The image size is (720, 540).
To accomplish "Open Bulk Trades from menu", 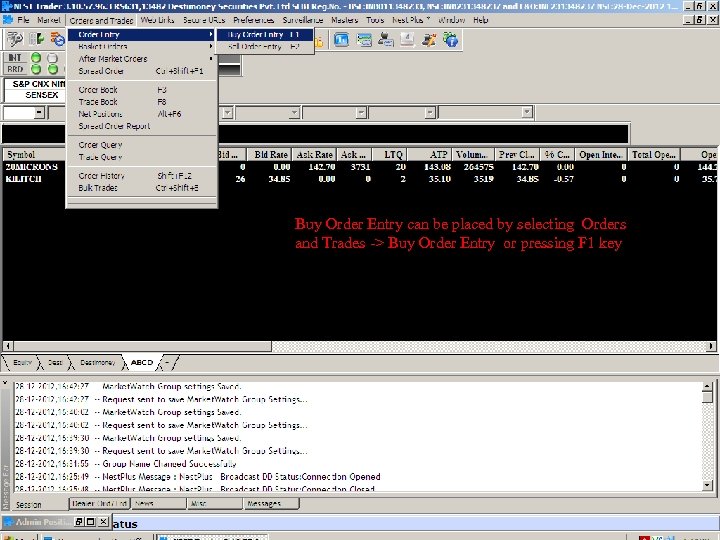I will 141,188.
